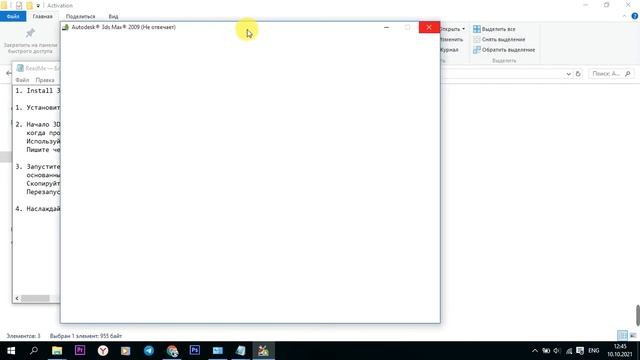Click the ENG language indicator
This screenshot has width=640, height=360.
pos(593,351)
